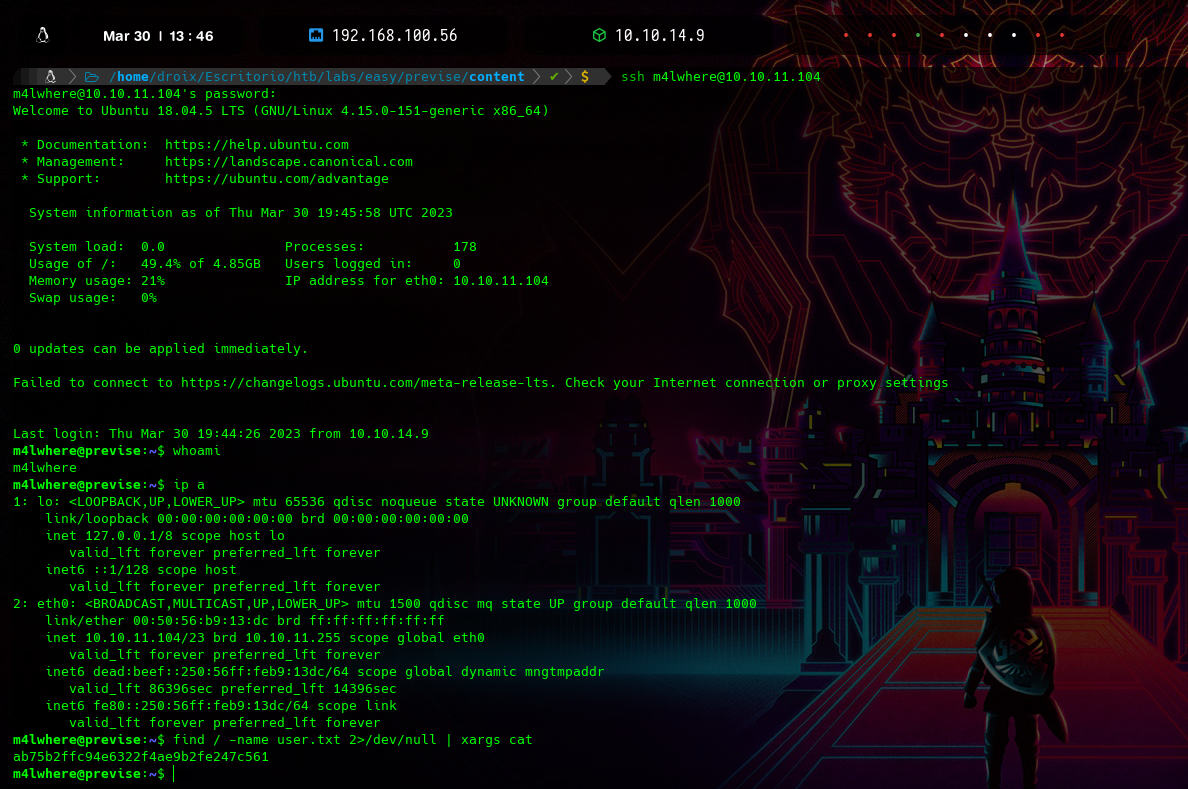Screen dimensions: 1188x789
Task: Click the folder icon in the prompt path
Action: point(91,77)
